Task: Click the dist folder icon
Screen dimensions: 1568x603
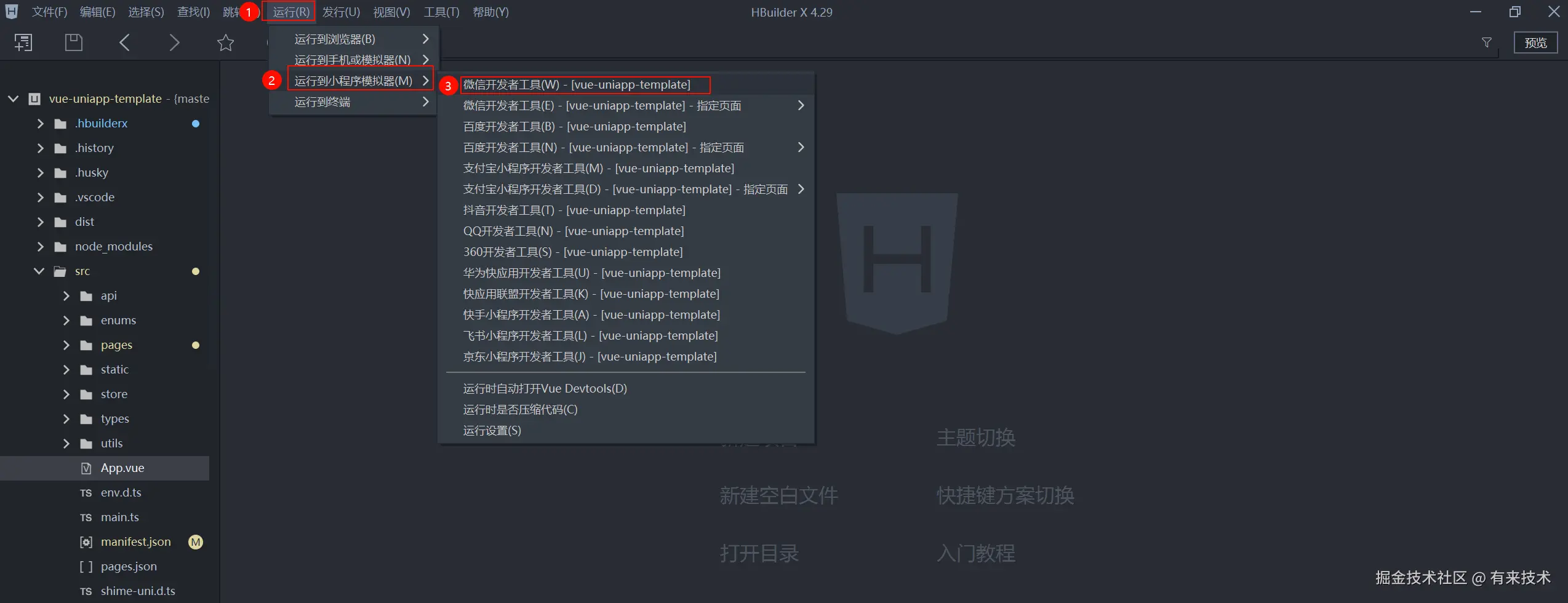Action: (60, 222)
